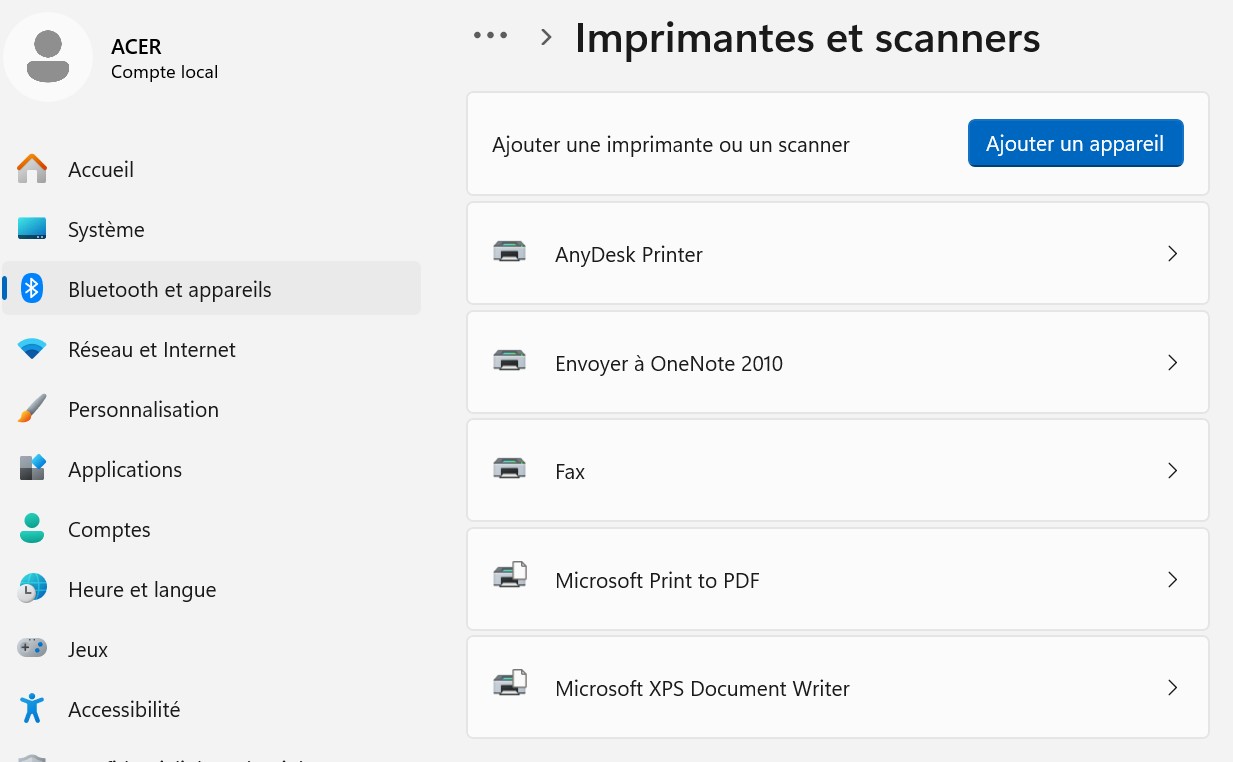Select the Personnalisation paintbrush icon
This screenshot has height=762, width=1233.
tap(32, 409)
